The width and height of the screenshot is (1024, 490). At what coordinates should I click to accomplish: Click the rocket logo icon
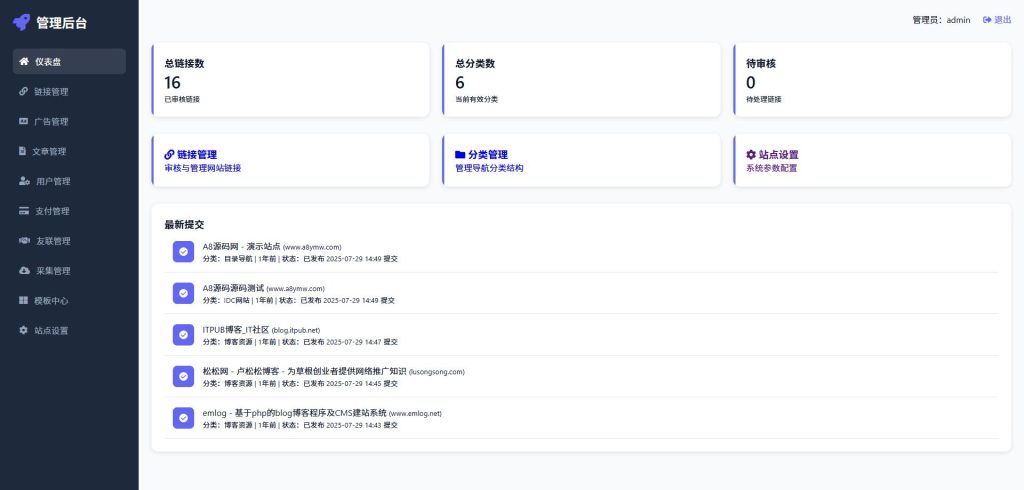click(22, 22)
